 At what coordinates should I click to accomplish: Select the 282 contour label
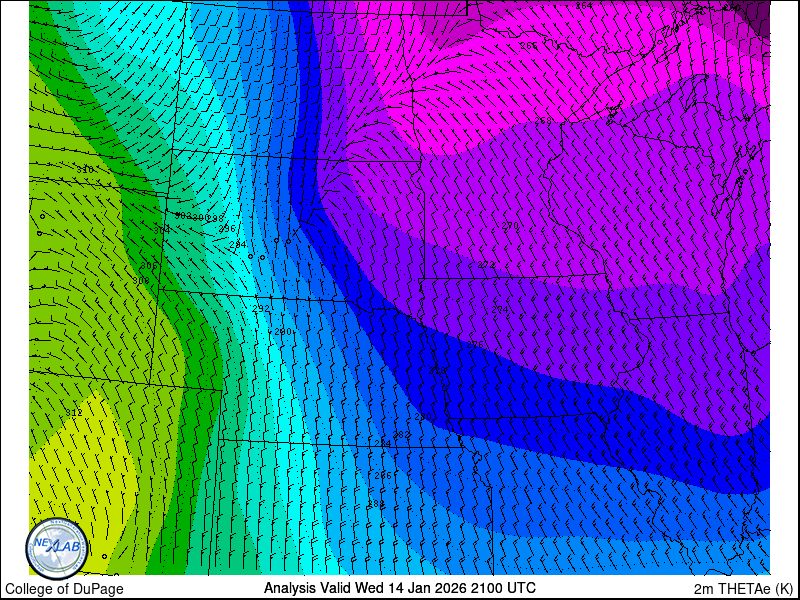coord(402,435)
